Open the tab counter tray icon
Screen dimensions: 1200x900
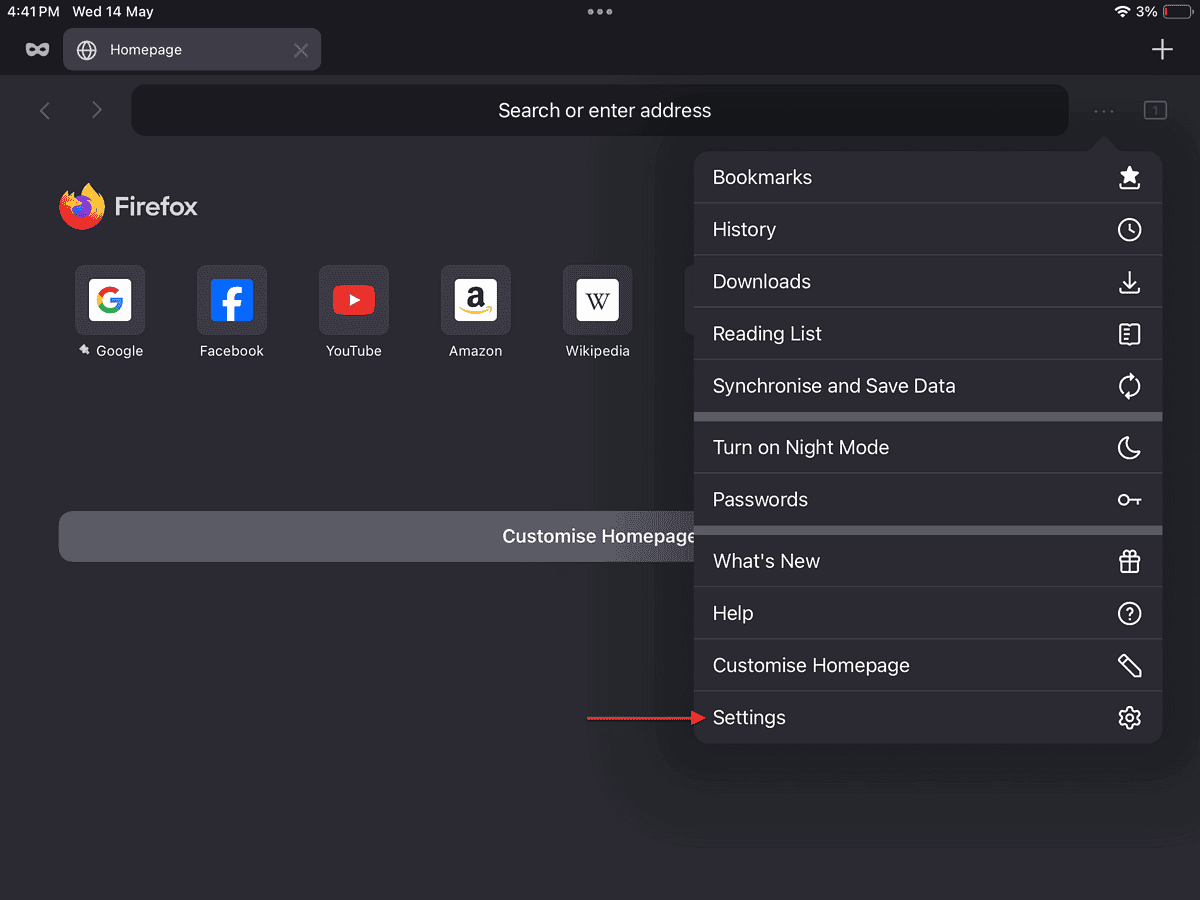coord(1155,111)
